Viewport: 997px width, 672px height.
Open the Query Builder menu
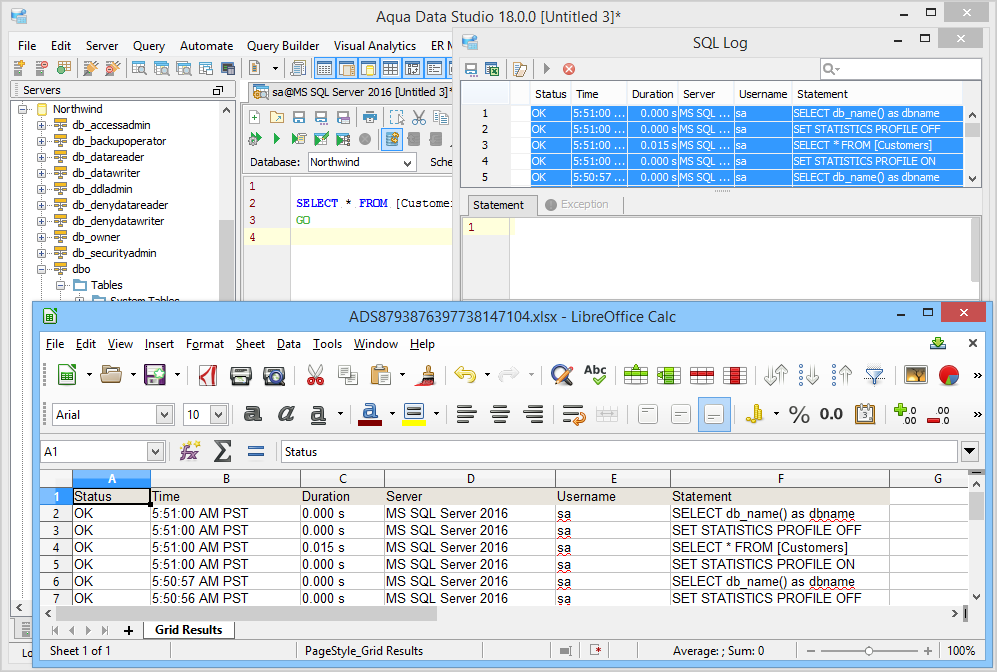click(x=283, y=46)
